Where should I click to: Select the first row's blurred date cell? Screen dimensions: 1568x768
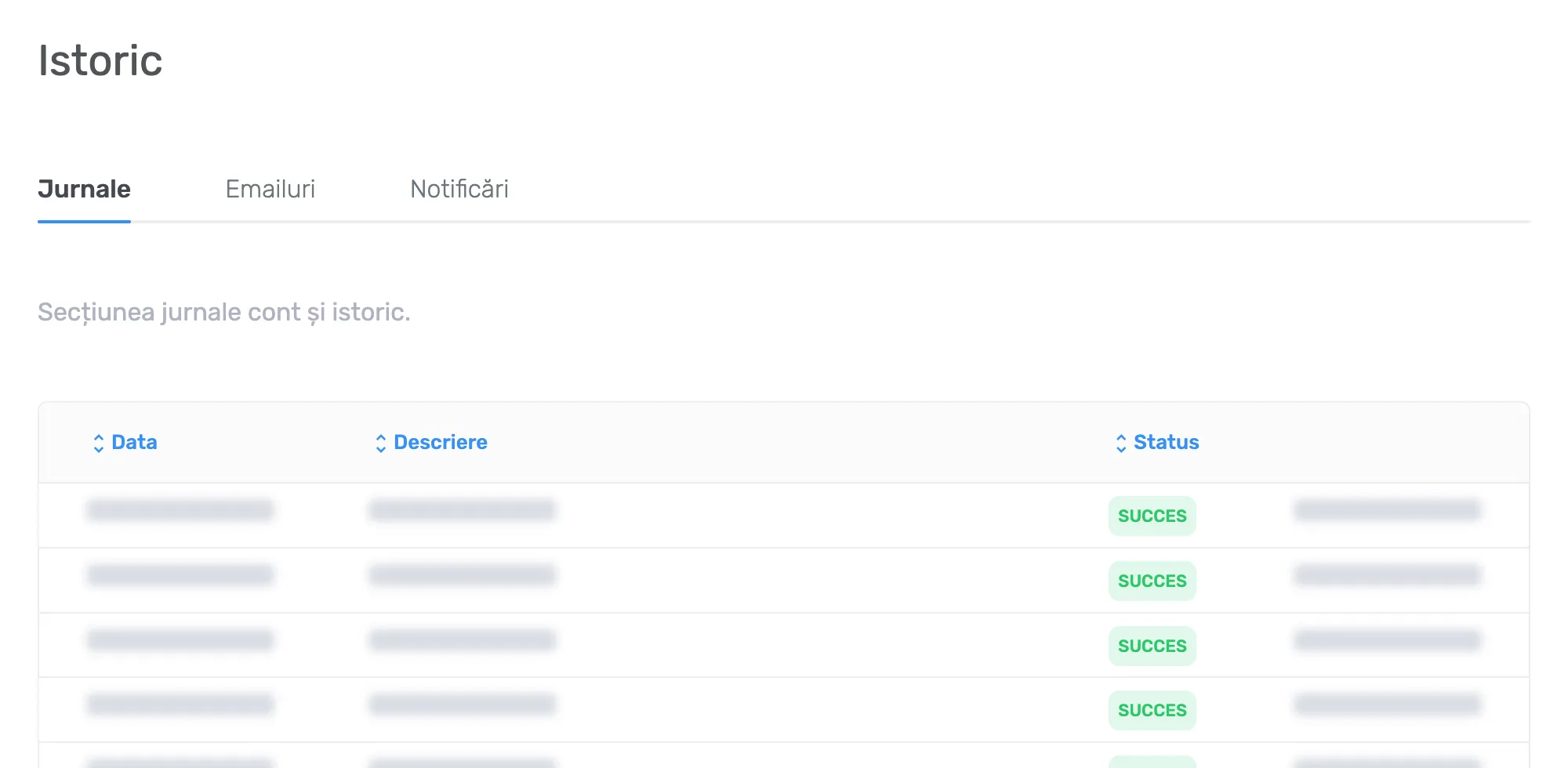[x=180, y=510]
